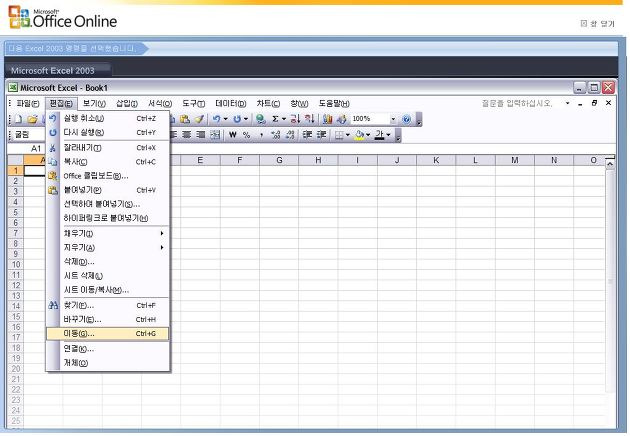This screenshot has width=630, height=436.
Task: Choose 잘라내기 (Ctrl+X) in Edit menu
Action: (108, 148)
